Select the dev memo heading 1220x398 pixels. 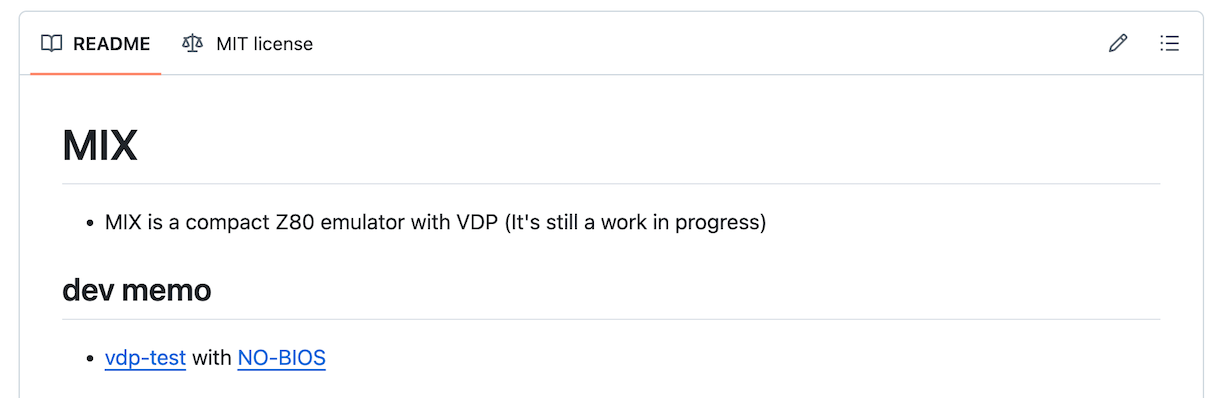(x=136, y=290)
